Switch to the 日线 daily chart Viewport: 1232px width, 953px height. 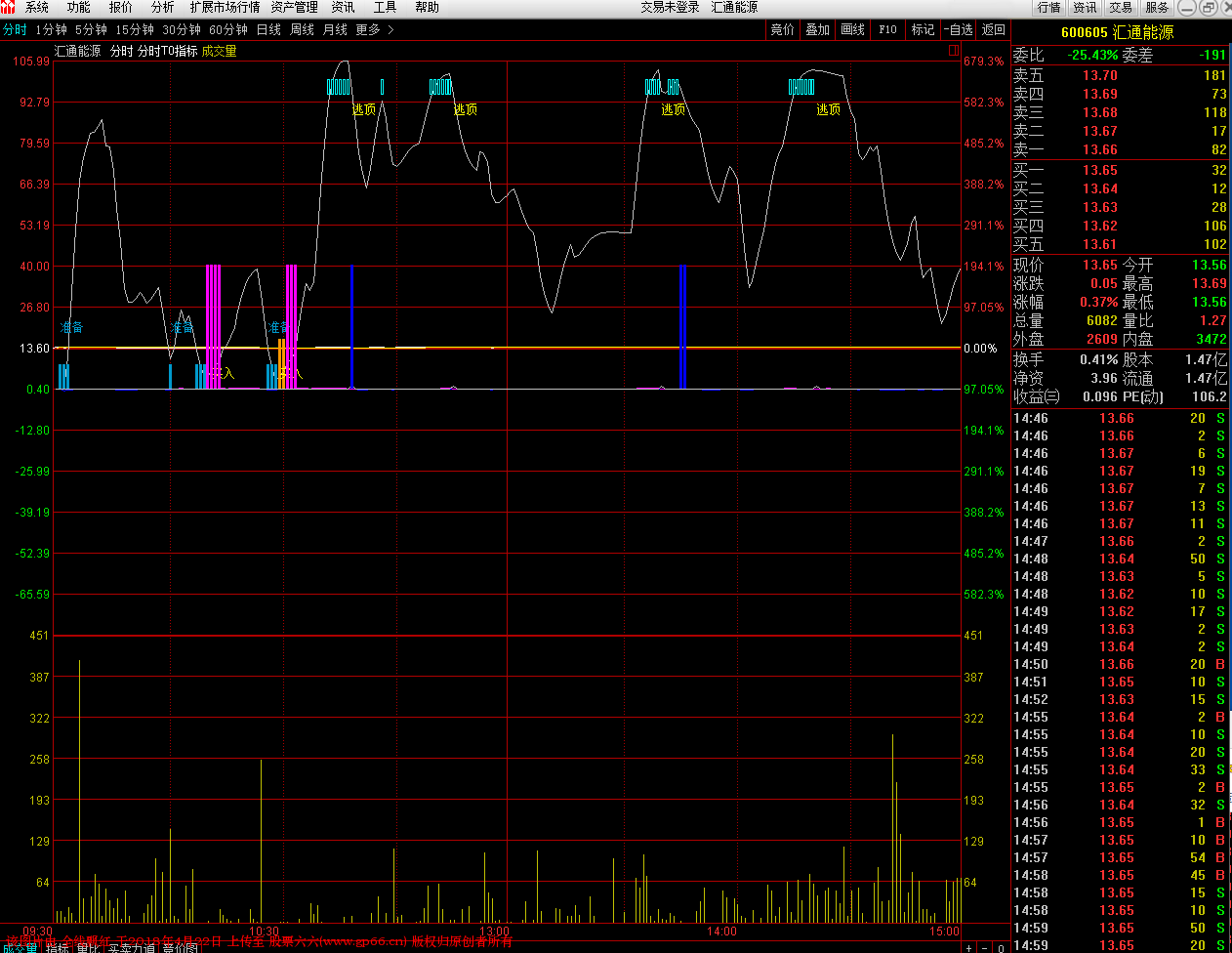[268, 29]
